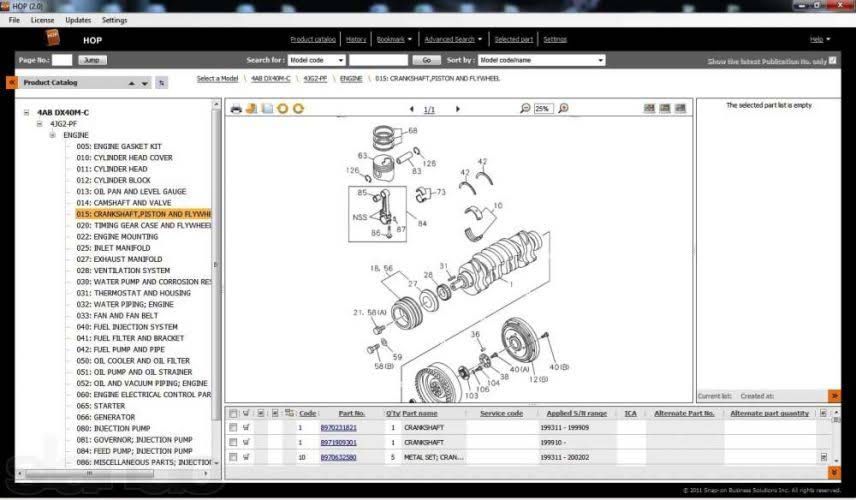Select the first layout view icon
Image resolution: width=856 pixels, height=500 pixels.
[649, 108]
